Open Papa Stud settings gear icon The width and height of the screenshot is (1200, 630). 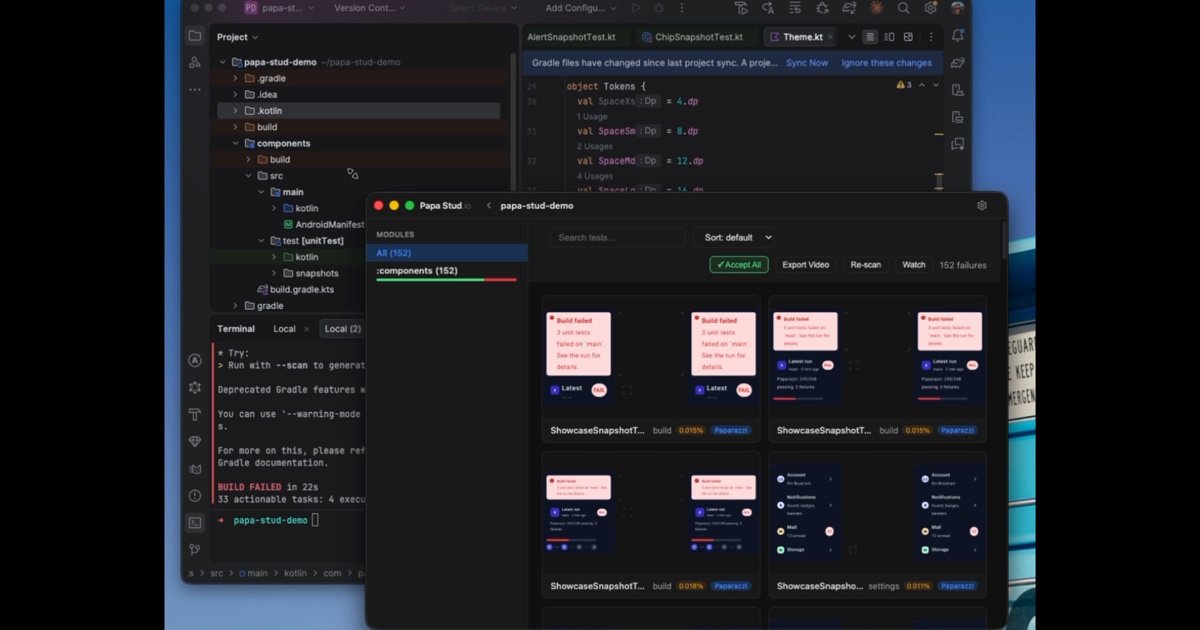pos(982,205)
